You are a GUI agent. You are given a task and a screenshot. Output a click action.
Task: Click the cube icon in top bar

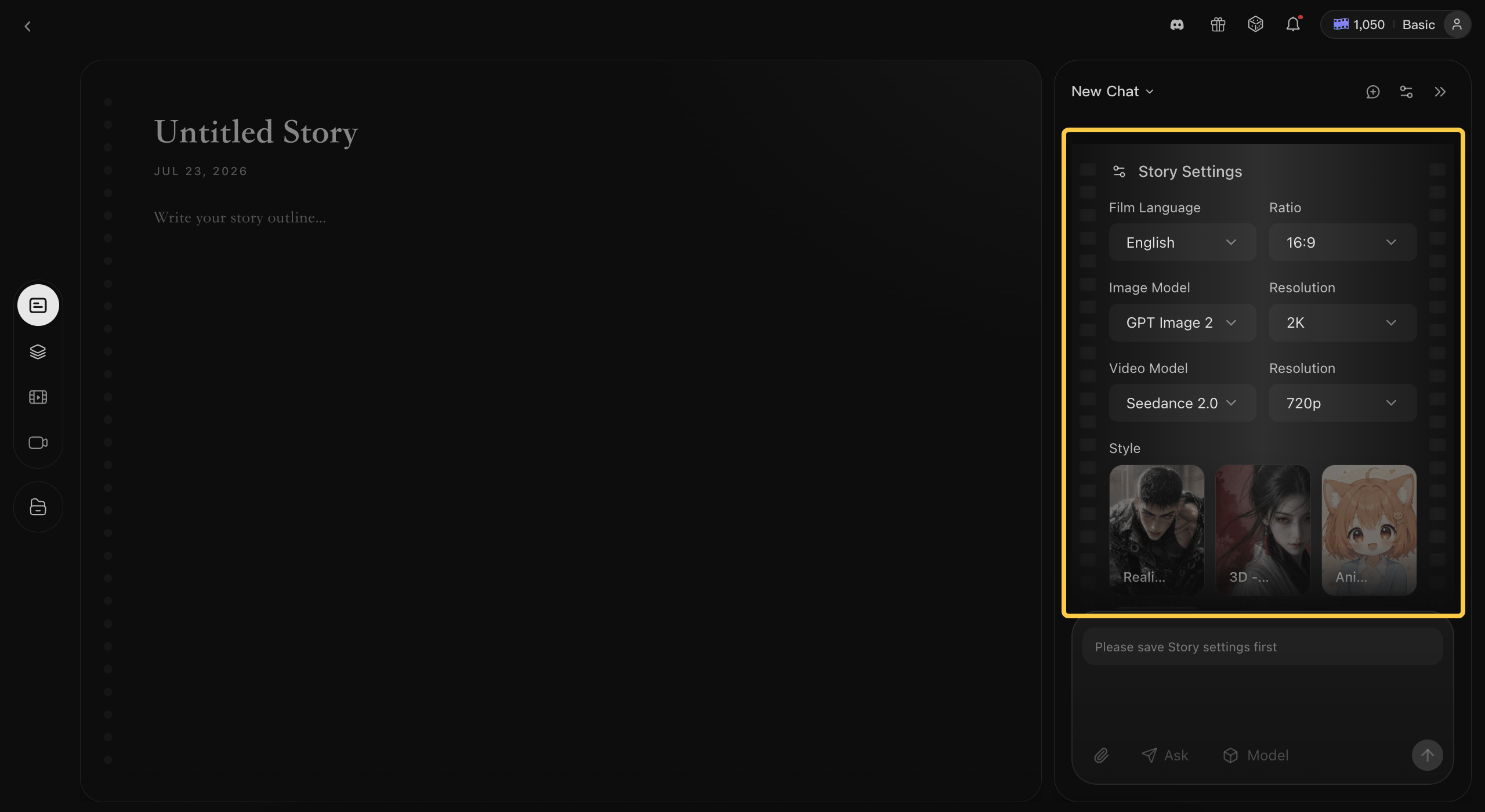tap(1255, 24)
